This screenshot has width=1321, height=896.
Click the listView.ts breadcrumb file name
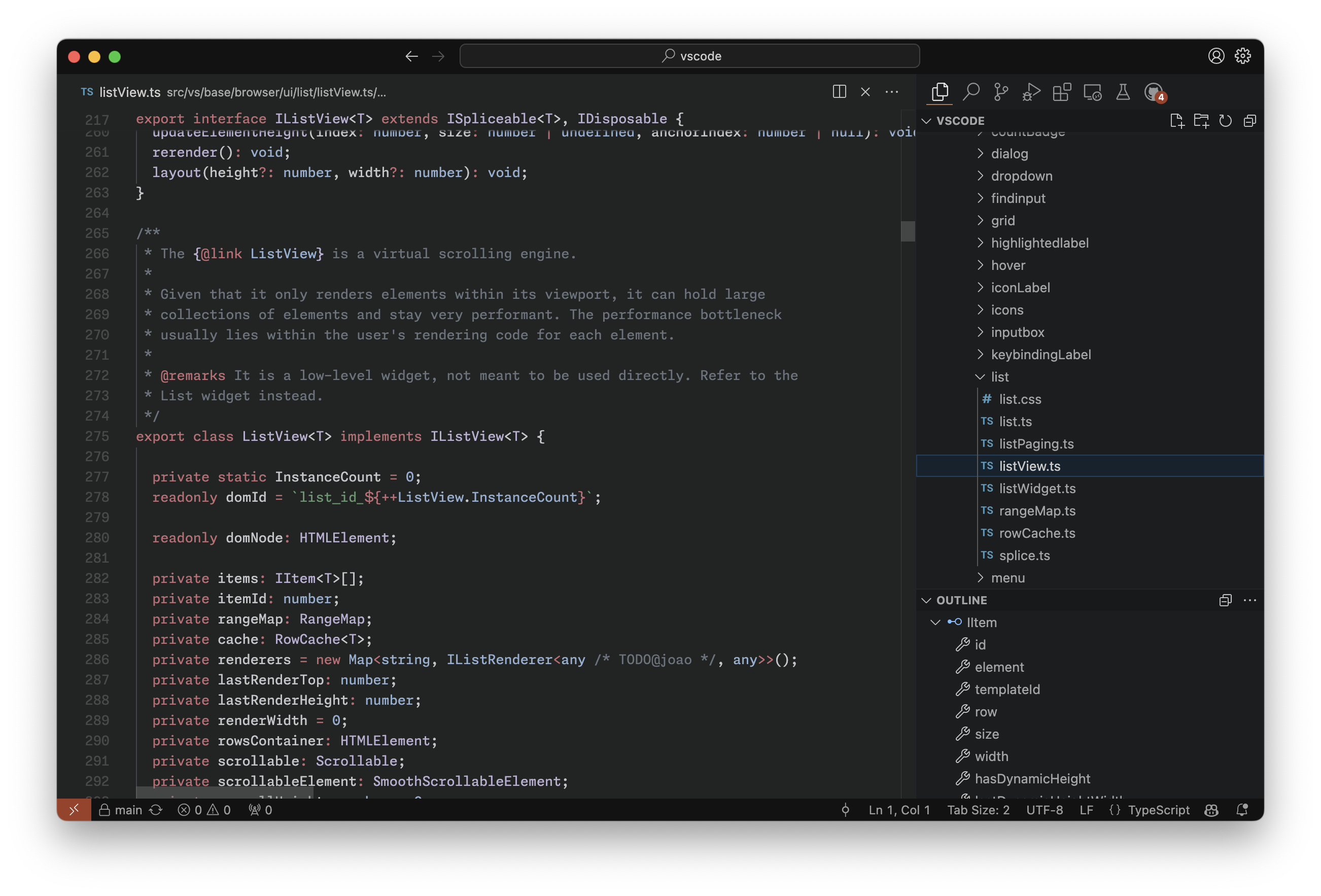(129, 92)
